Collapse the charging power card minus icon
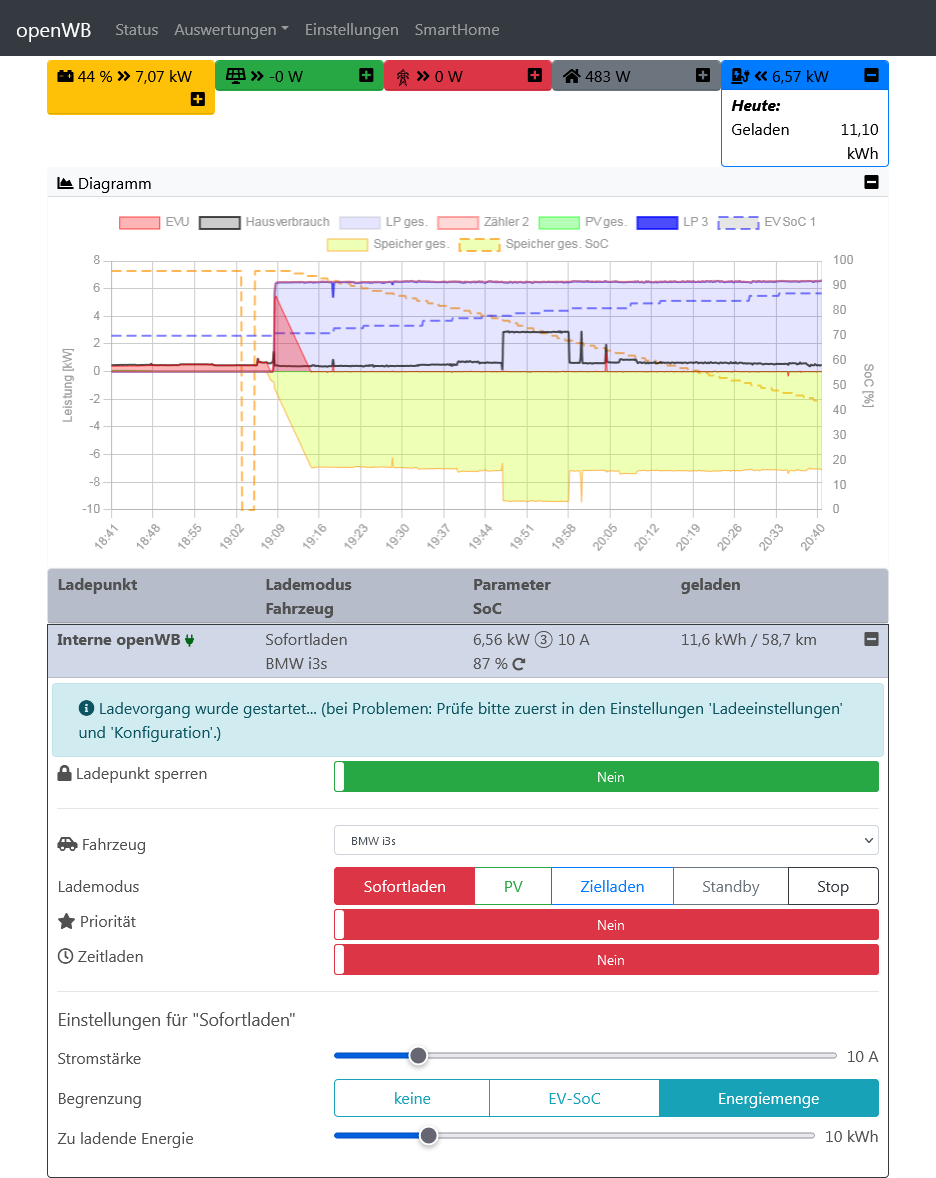The height and width of the screenshot is (1178, 936). pyautogui.click(x=871, y=75)
